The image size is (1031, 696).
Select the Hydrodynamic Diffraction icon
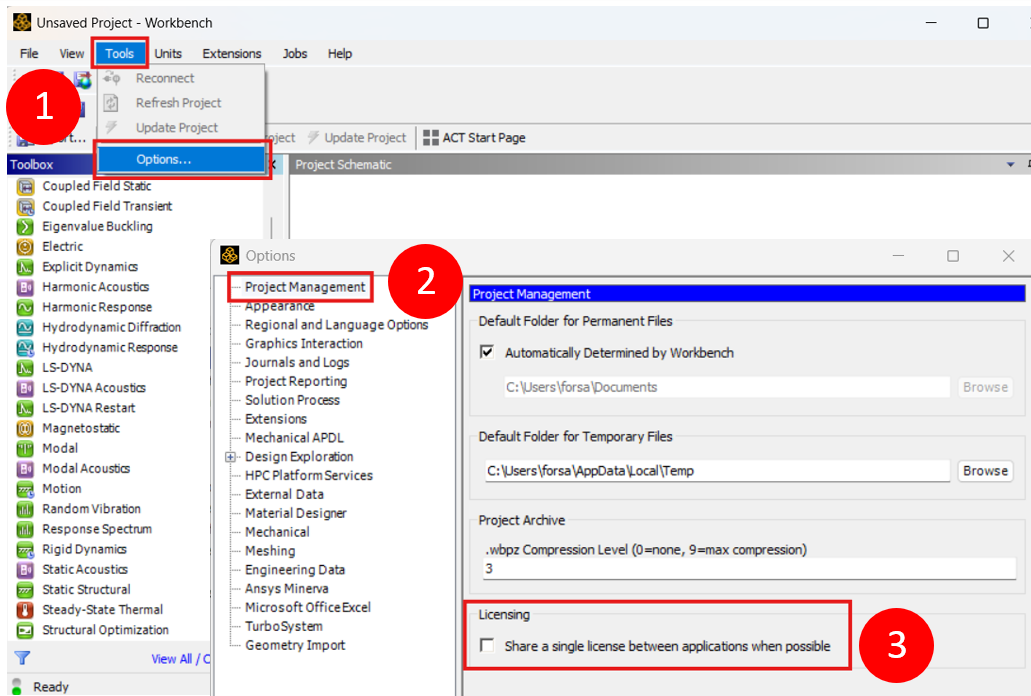[25, 328]
